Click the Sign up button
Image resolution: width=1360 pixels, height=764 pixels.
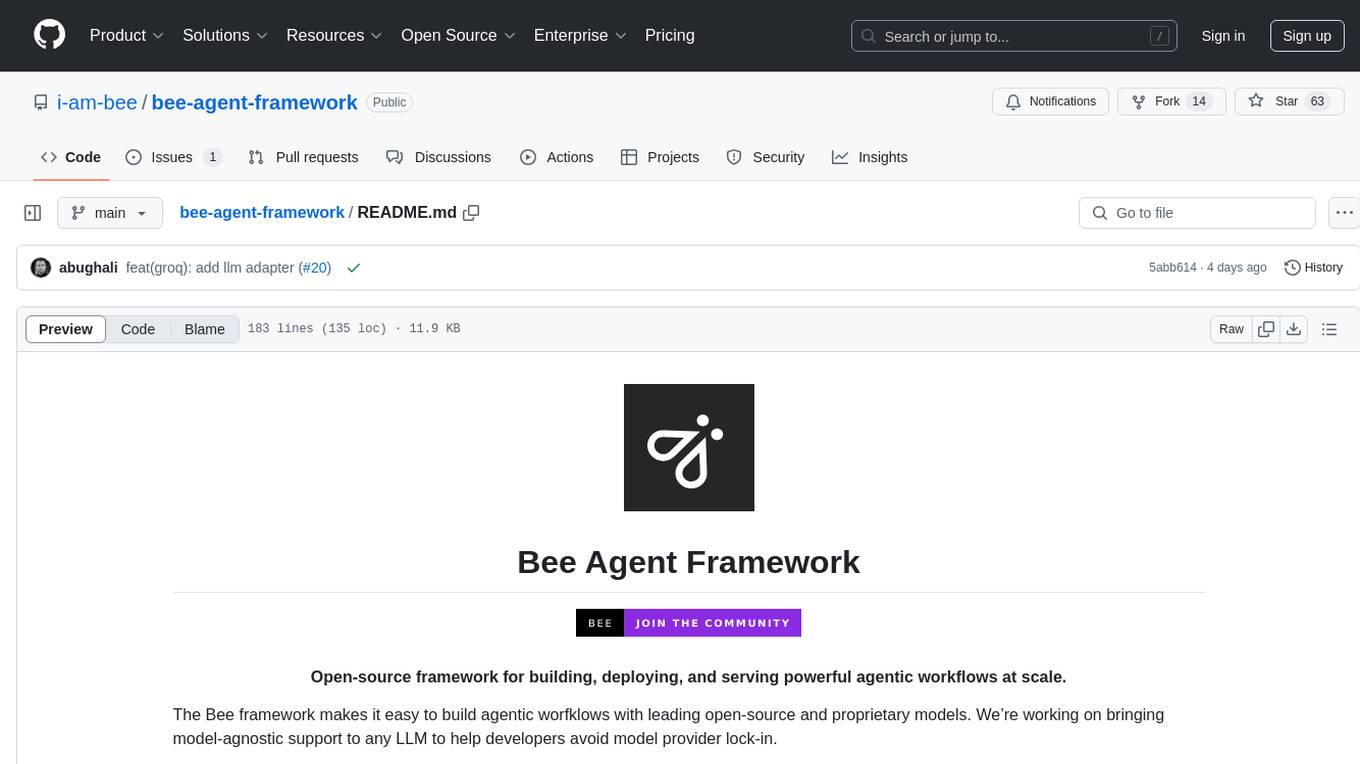(x=1307, y=36)
